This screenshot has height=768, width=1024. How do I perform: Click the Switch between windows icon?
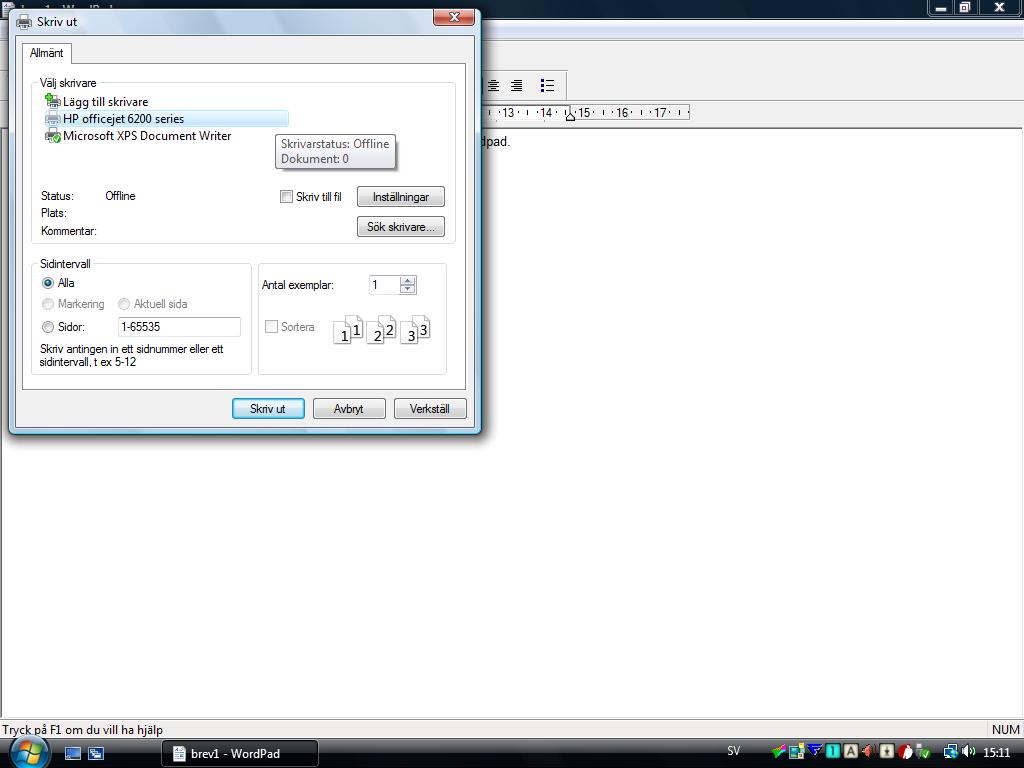(96, 753)
